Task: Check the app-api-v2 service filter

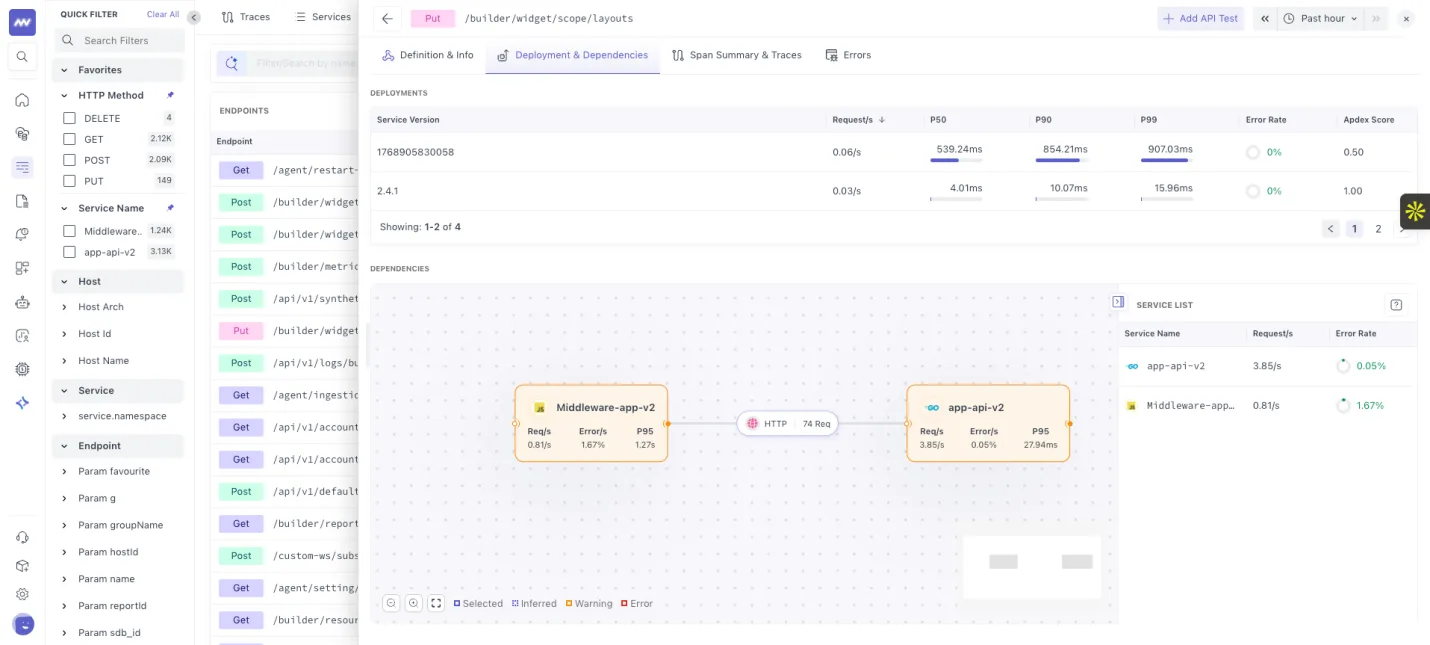Action: (x=70, y=252)
